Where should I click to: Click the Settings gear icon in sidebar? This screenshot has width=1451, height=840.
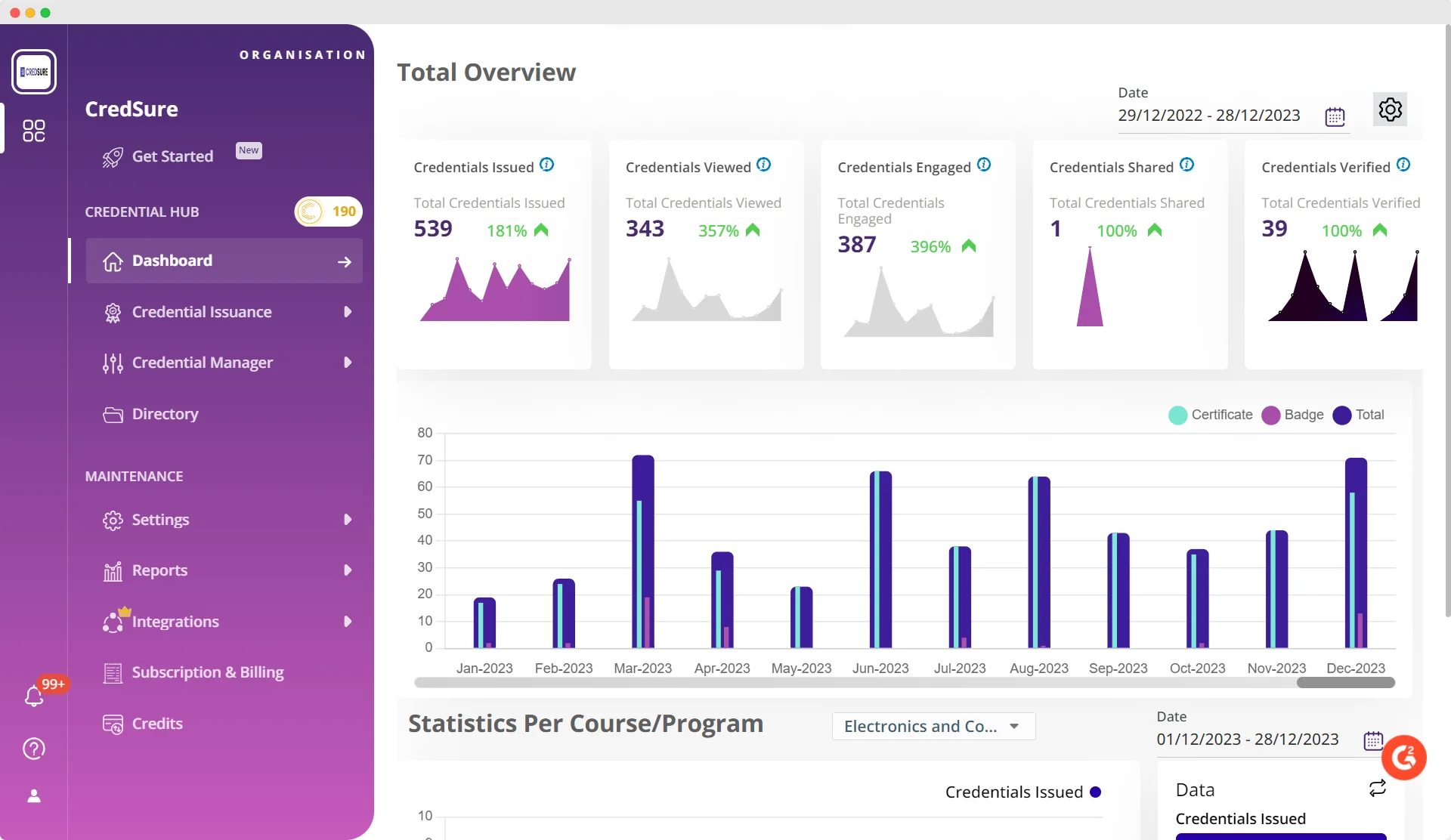tap(113, 520)
